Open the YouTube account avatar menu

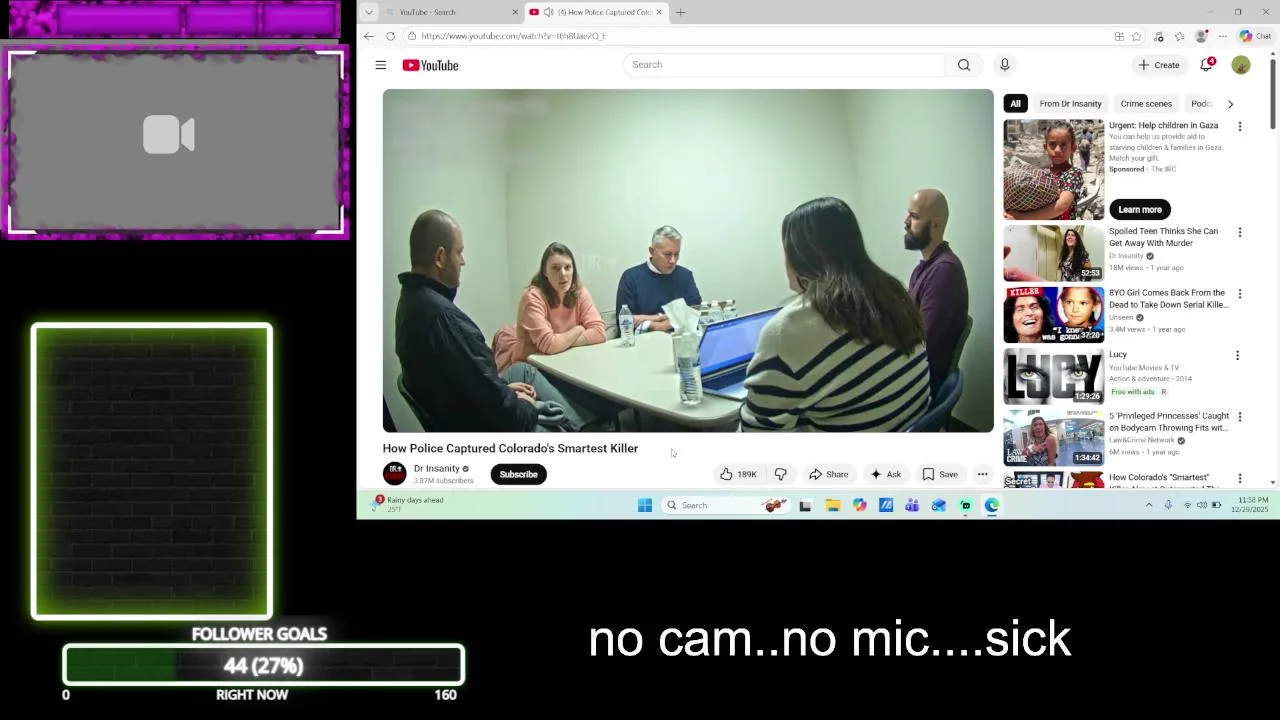tap(1241, 65)
